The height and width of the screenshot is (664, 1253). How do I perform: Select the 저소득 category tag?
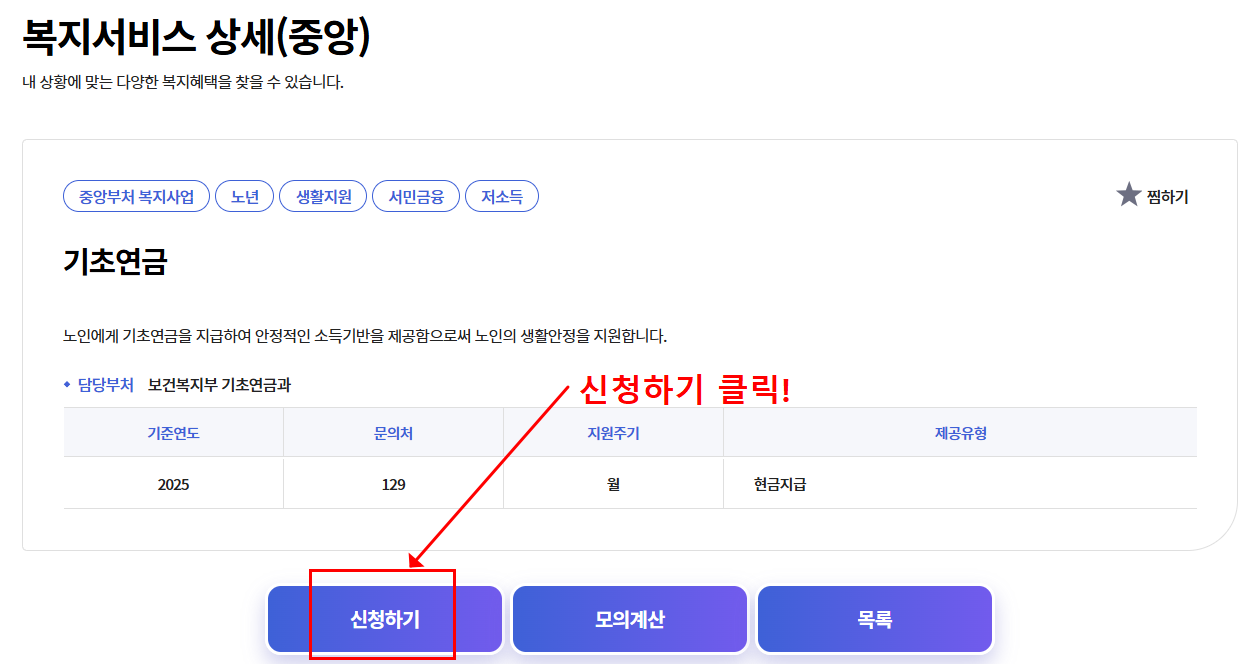(x=502, y=196)
